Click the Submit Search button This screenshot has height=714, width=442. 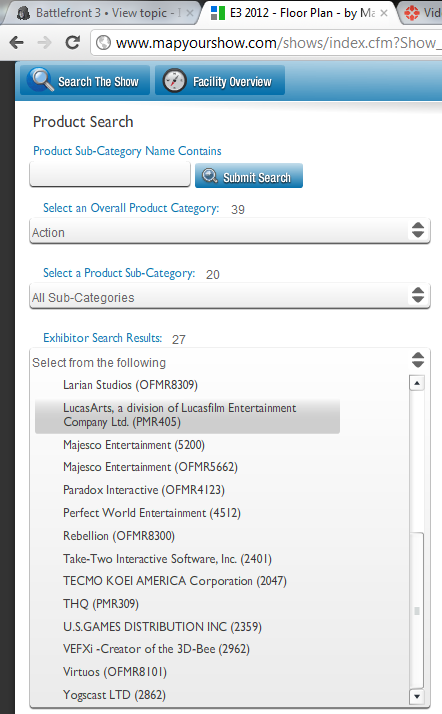[x=249, y=176]
